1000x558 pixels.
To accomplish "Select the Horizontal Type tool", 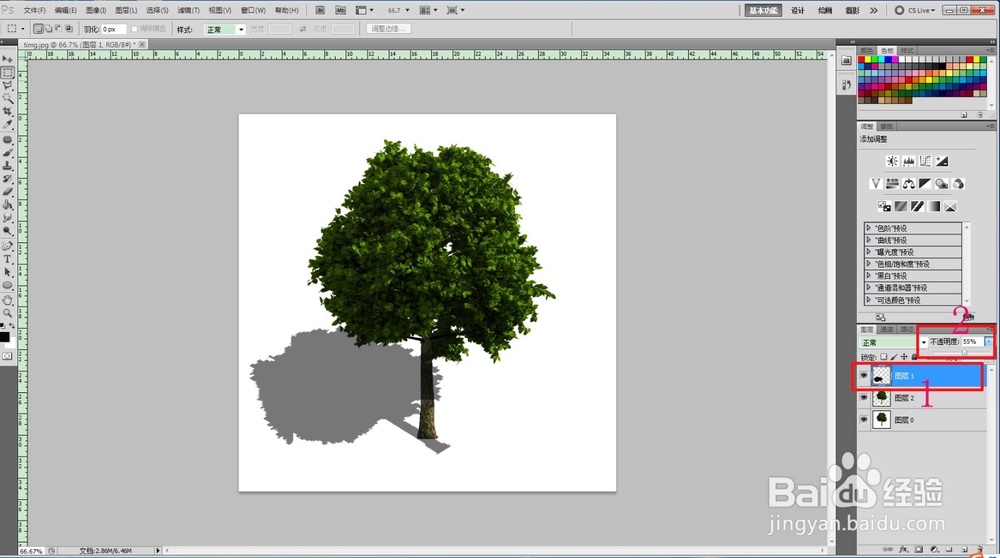I will tap(8, 258).
